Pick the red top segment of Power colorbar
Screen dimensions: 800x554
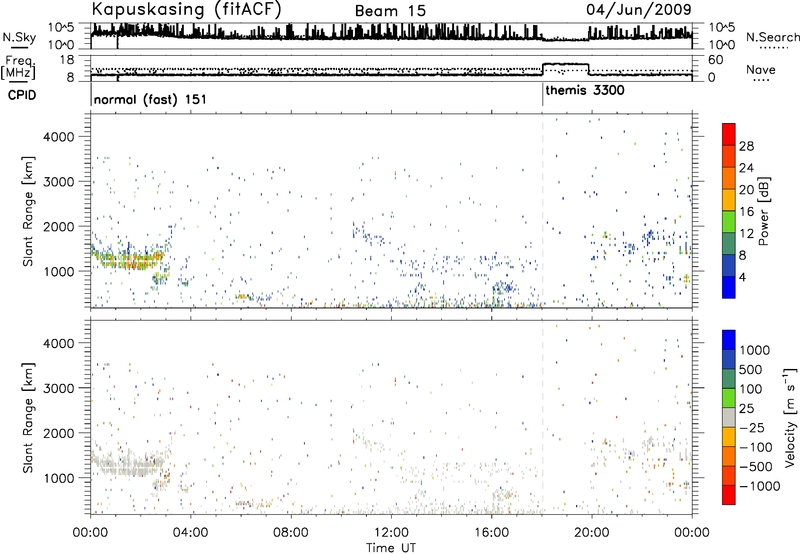(x=729, y=135)
